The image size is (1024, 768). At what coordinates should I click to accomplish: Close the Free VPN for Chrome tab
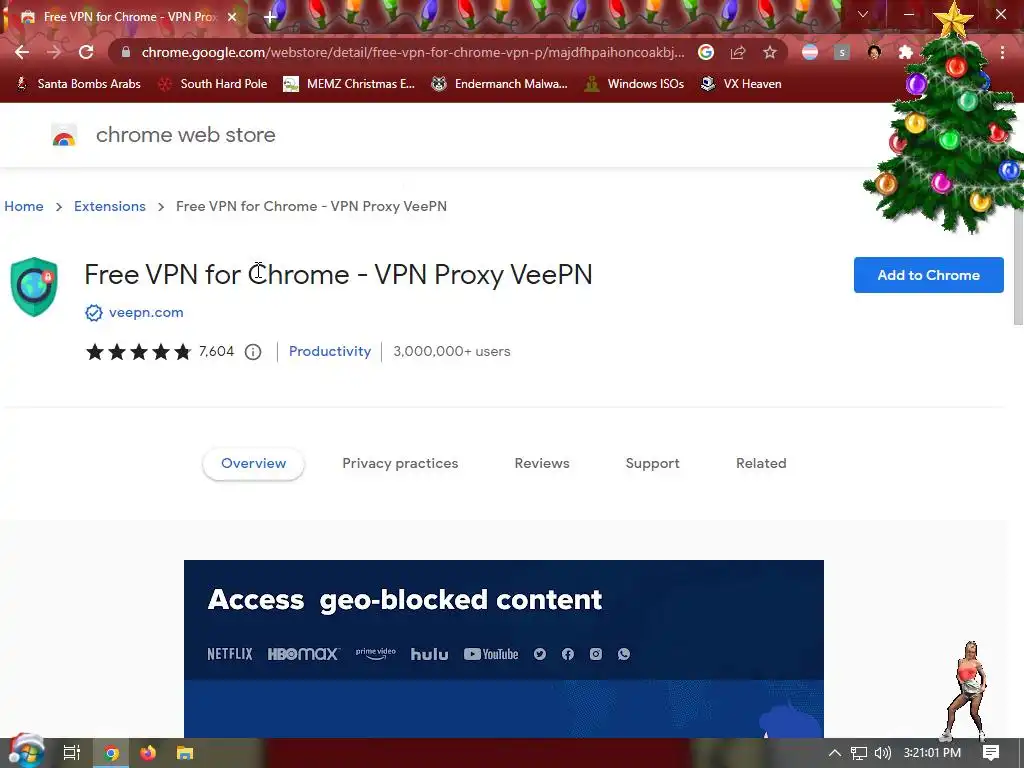click(232, 17)
